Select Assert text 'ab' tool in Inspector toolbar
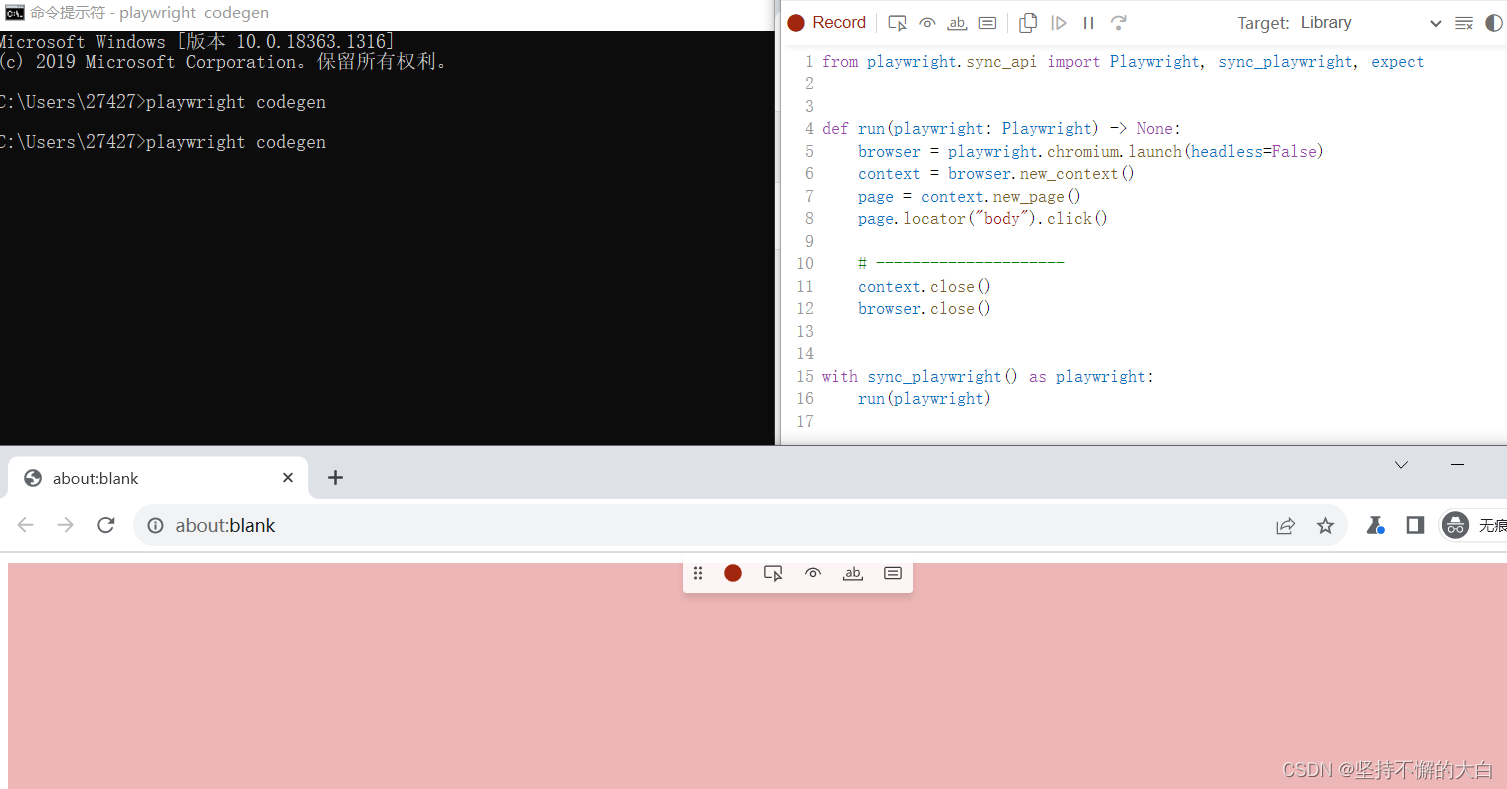The image size is (1507, 789). pyautogui.click(x=957, y=23)
